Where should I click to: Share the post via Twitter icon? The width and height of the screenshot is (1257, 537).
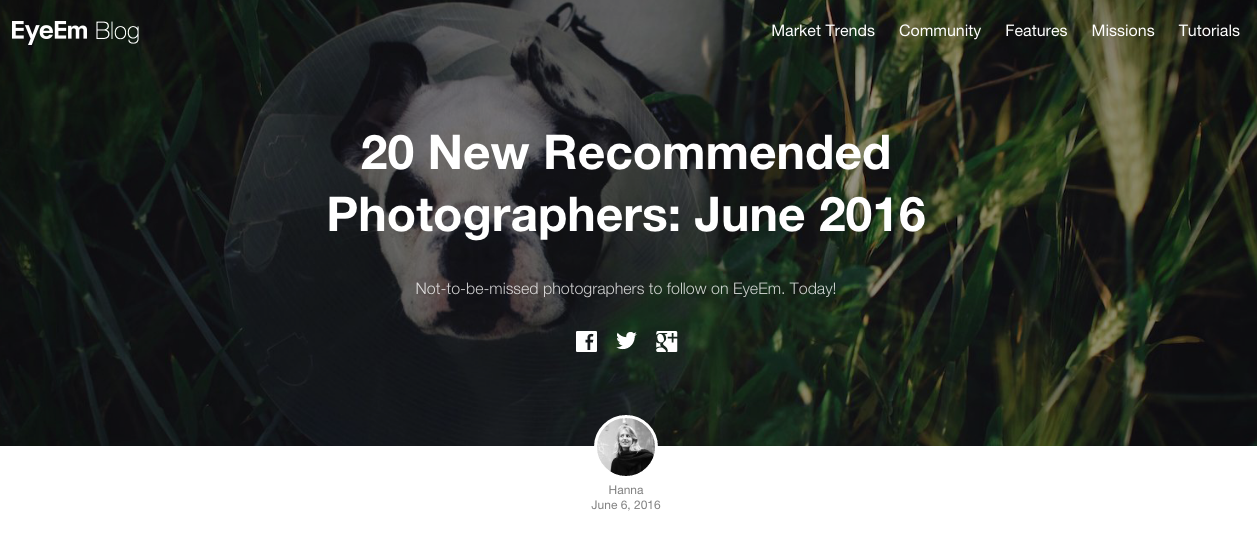[x=626, y=341]
